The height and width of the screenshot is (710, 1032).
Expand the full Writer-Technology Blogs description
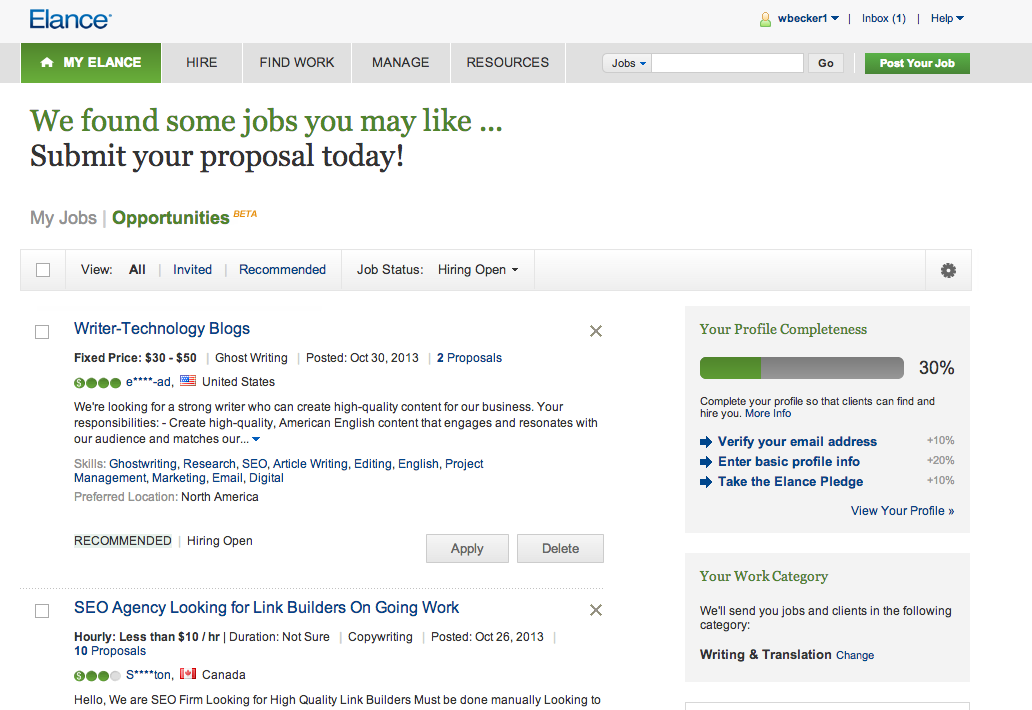pos(256,439)
